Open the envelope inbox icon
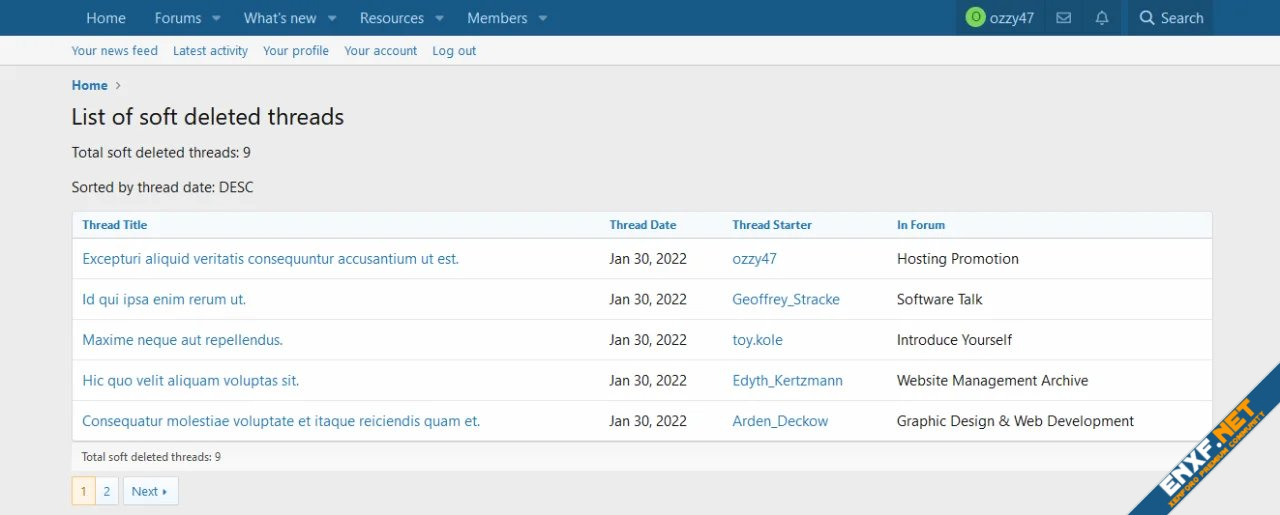Image resolution: width=1280 pixels, height=515 pixels. point(1064,18)
